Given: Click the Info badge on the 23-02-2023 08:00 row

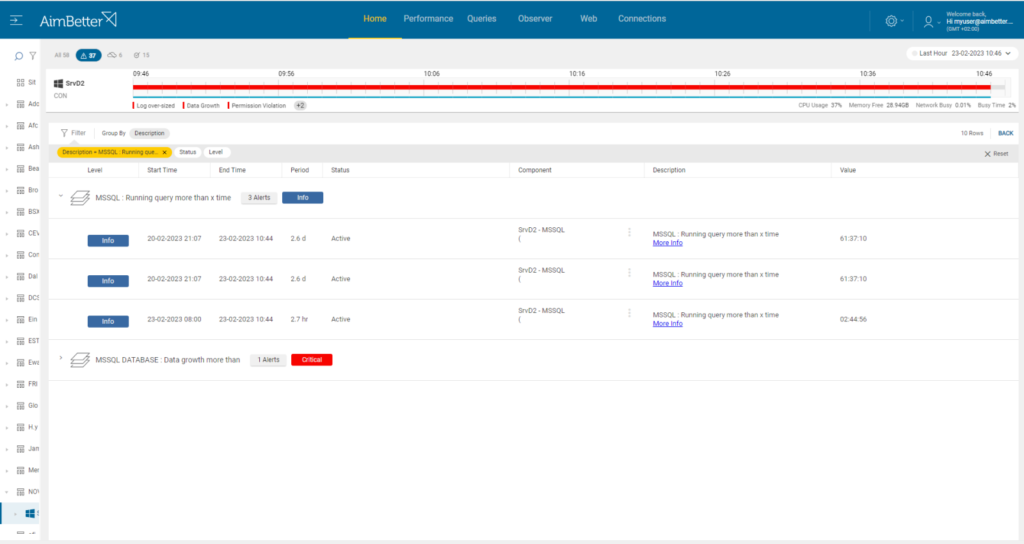Looking at the screenshot, I should click(x=108, y=321).
